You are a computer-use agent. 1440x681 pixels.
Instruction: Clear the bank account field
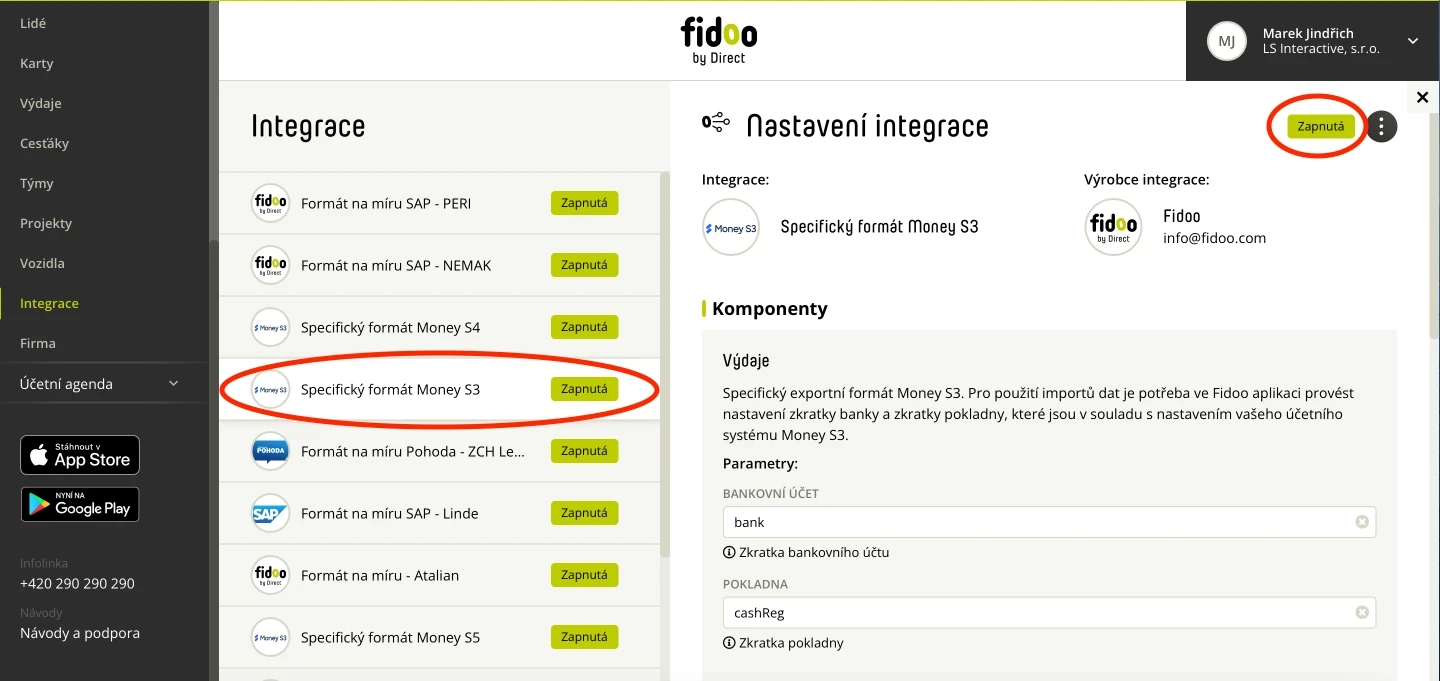(x=1362, y=522)
